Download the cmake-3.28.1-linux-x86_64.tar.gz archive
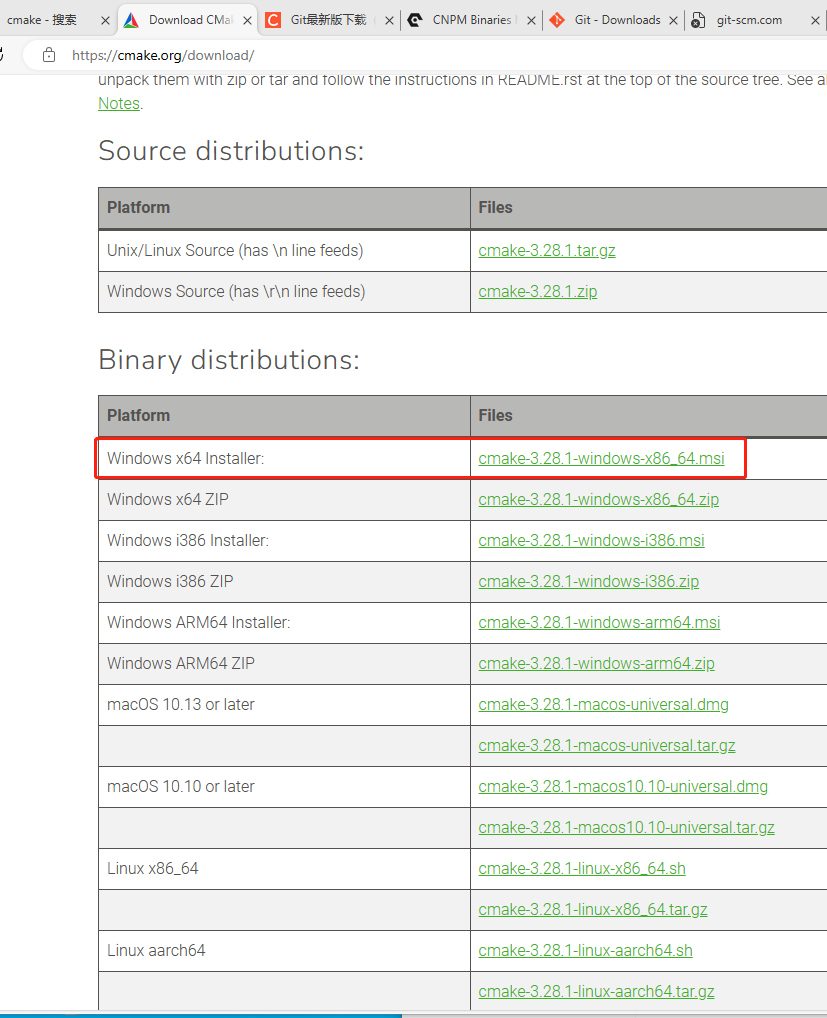 593,909
